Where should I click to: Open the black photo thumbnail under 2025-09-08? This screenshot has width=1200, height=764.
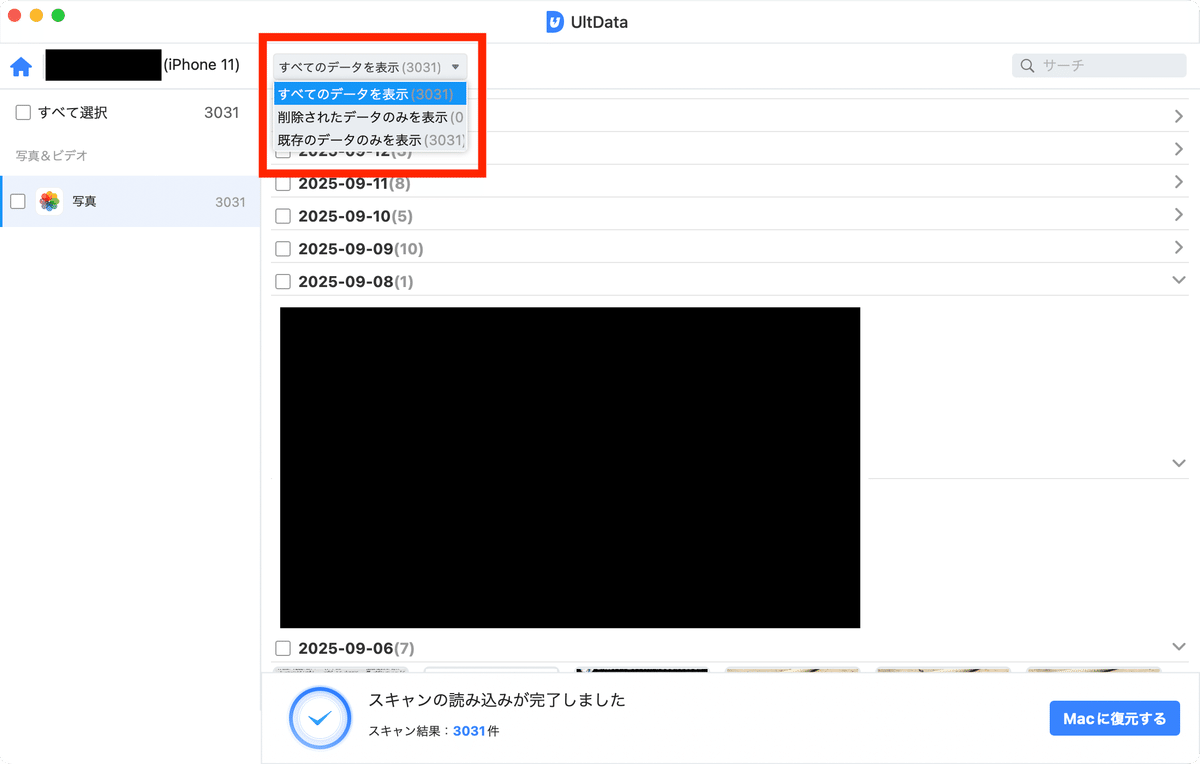[569, 467]
